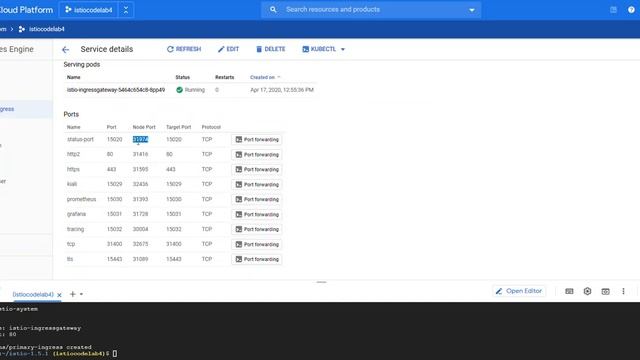The image size is (640, 360).
Task: Click port 31400 in the tcp row
Action: 114,244
